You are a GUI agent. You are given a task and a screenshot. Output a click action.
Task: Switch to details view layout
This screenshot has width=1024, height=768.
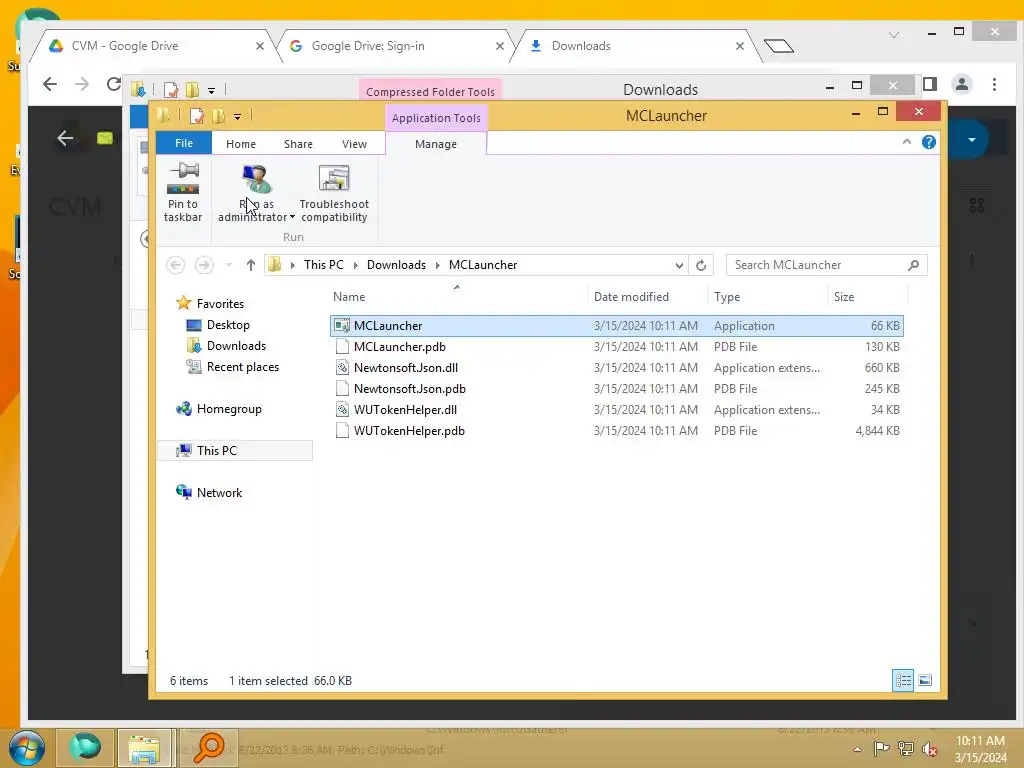coord(903,680)
